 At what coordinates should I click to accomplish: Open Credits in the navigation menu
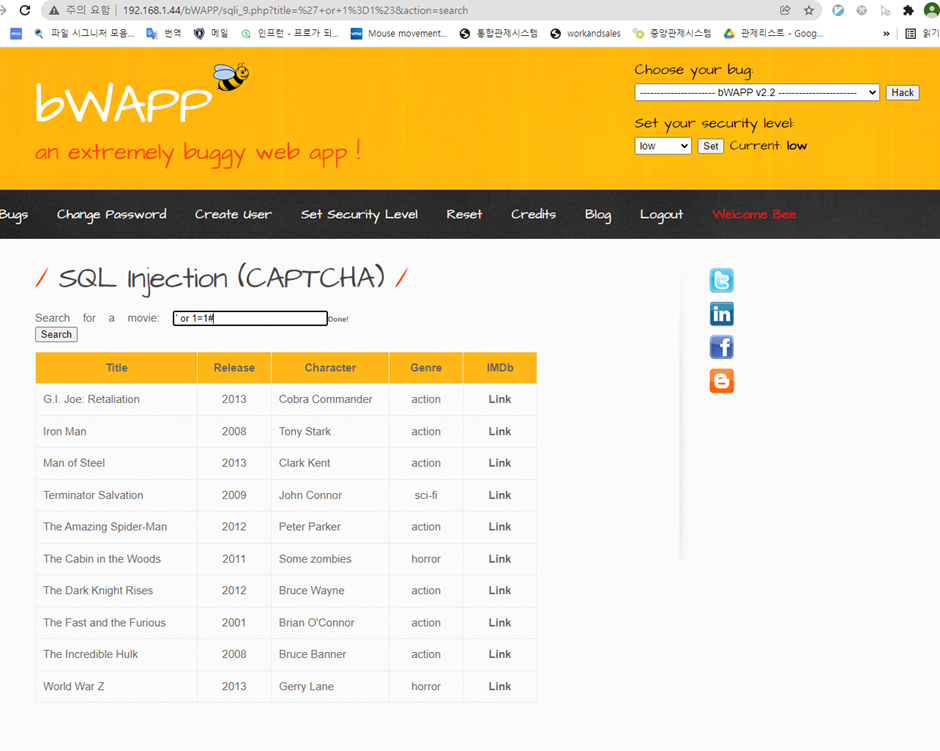534,215
